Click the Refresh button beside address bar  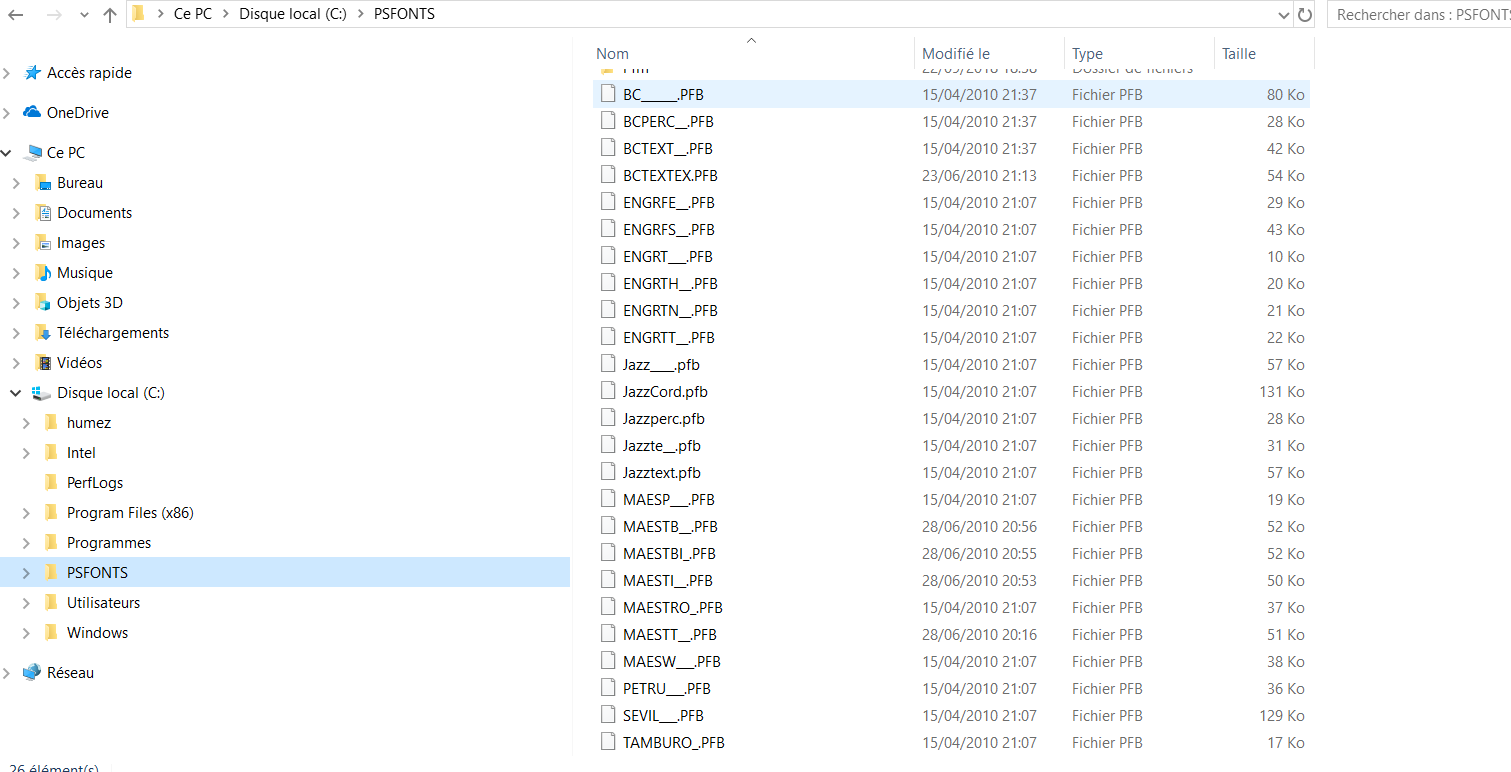[x=1304, y=15]
